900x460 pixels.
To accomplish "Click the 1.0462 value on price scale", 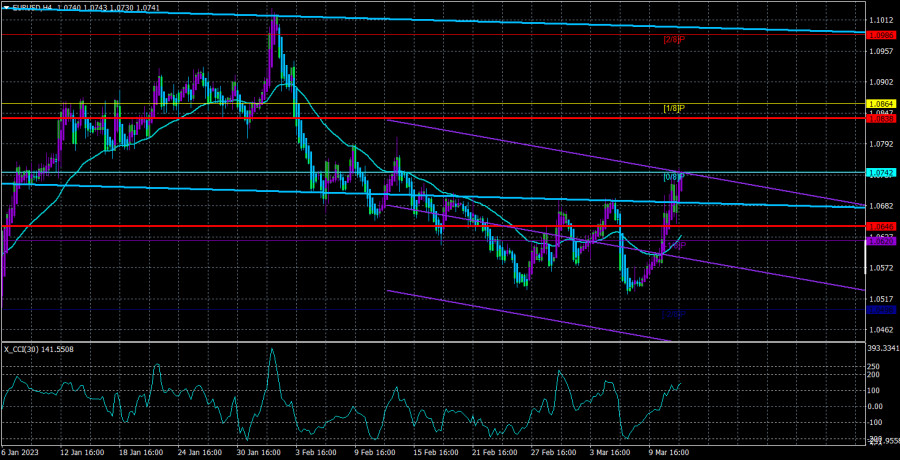I will pos(881,330).
